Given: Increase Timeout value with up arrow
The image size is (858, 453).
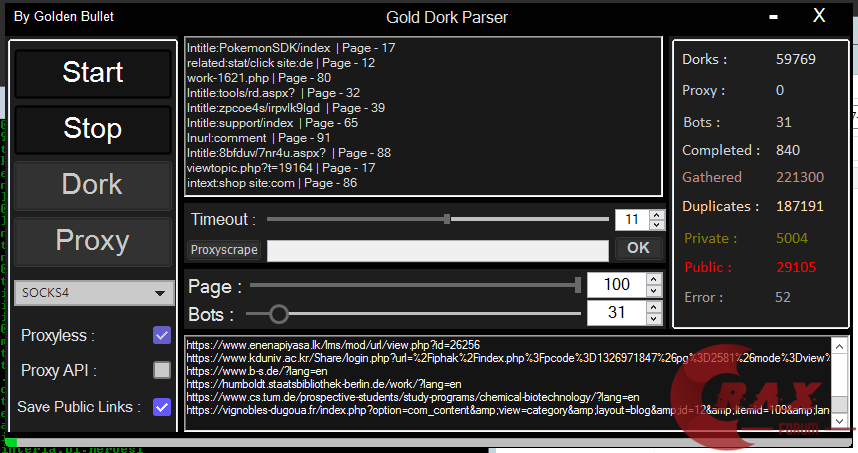Looking at the screenshot, I should pos(656,214).
